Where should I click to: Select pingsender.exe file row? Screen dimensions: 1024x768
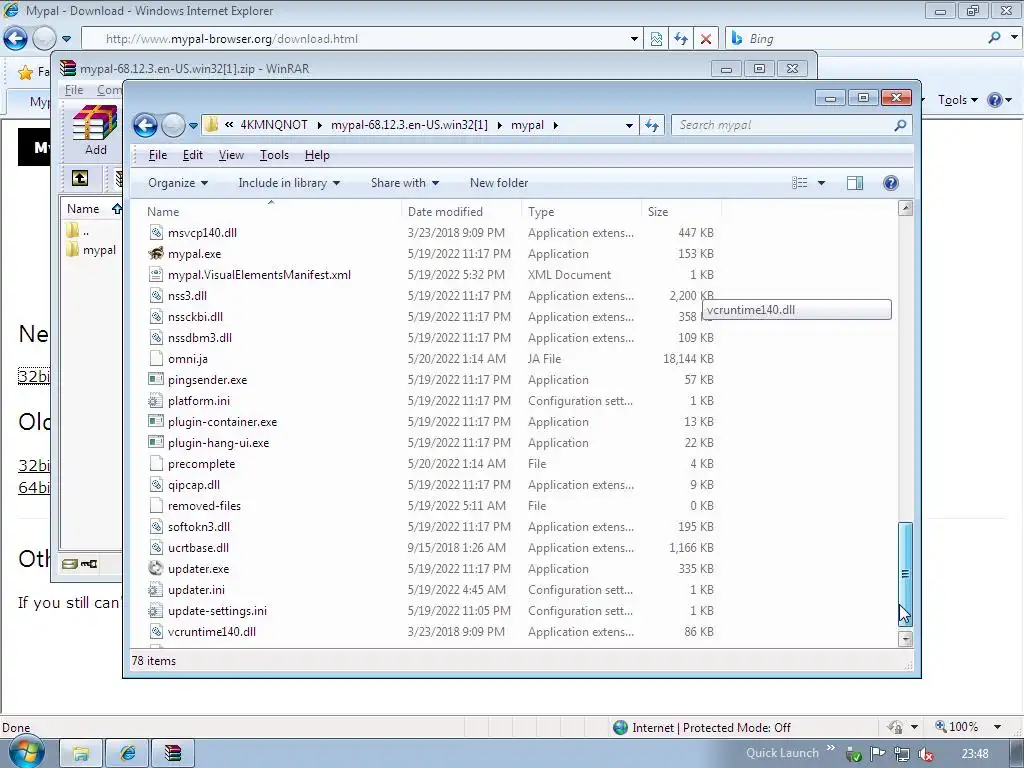[x=431, y=379]
